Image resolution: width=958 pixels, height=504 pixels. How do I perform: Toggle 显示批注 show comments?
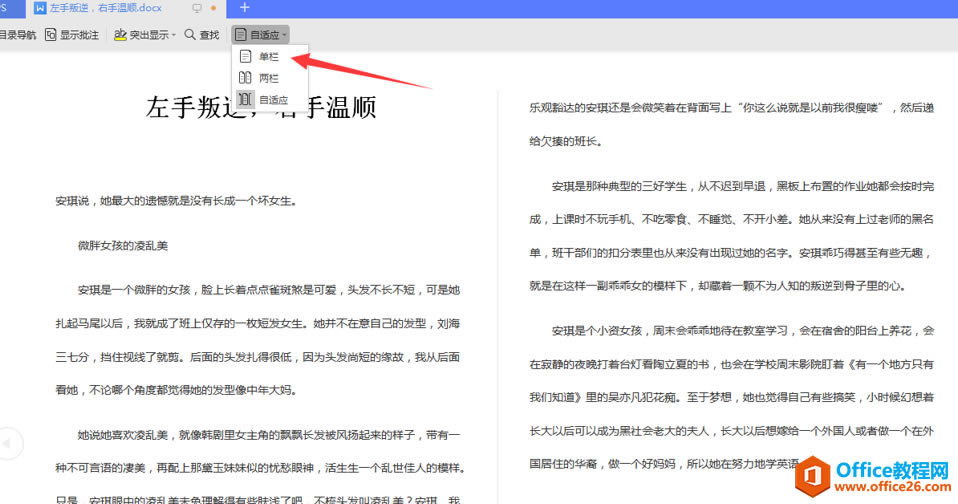(72, 35)
